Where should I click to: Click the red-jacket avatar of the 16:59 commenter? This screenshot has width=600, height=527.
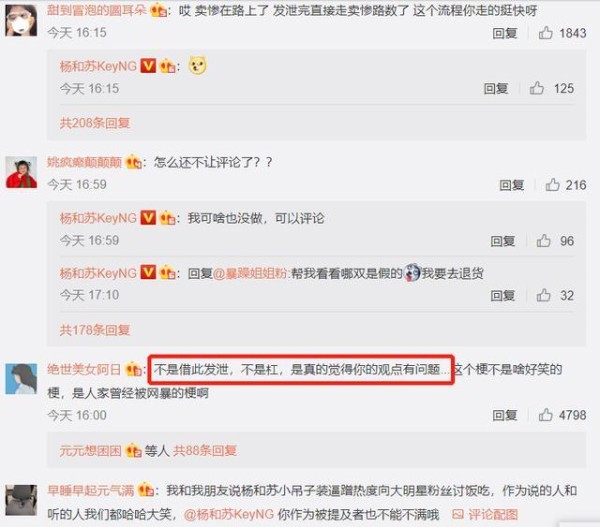[21, 172]
